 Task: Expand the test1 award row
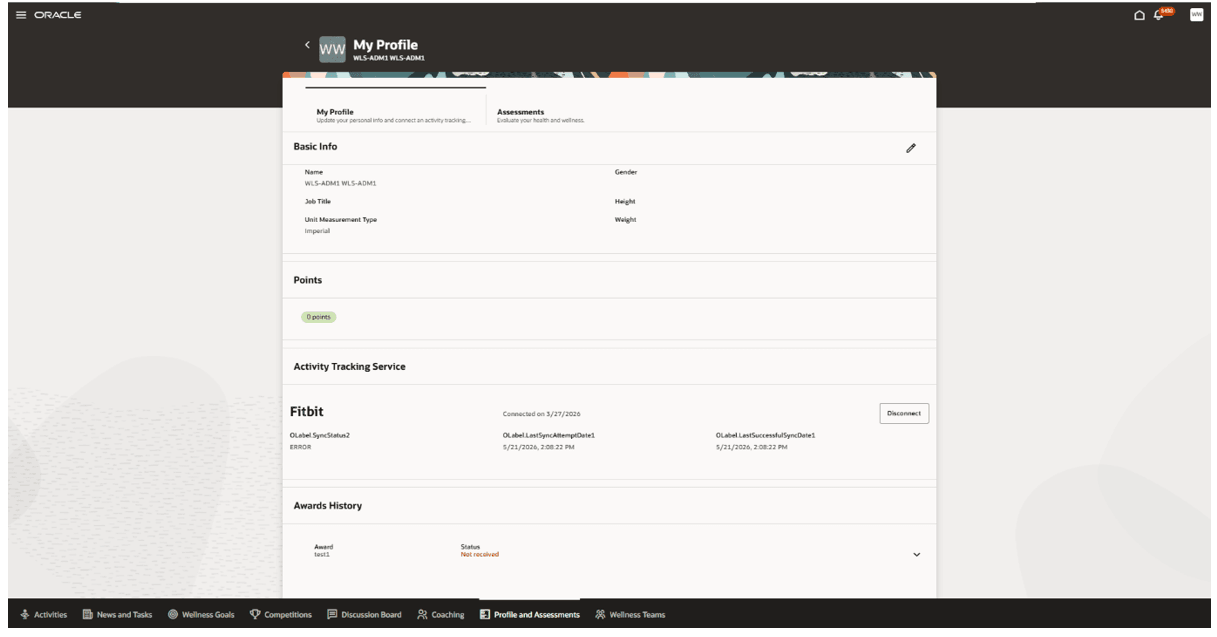click(917, 555)
